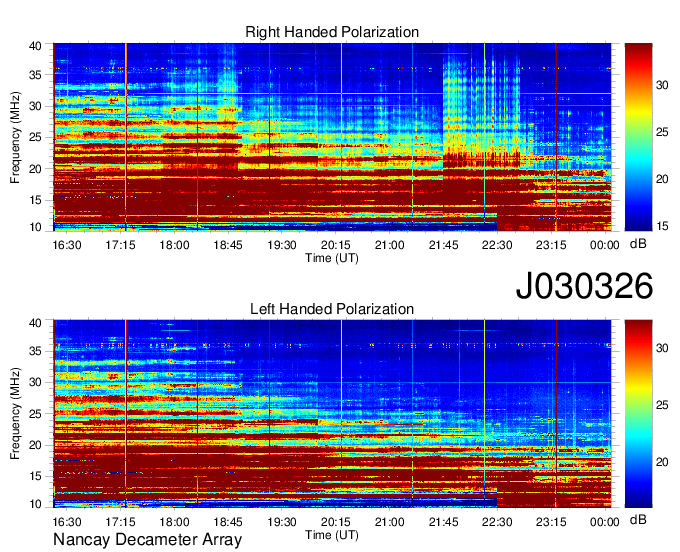Click 20 MHz frequency tick on right-handed plot
This screenshot has width=680, height=552.
[35, 169]
